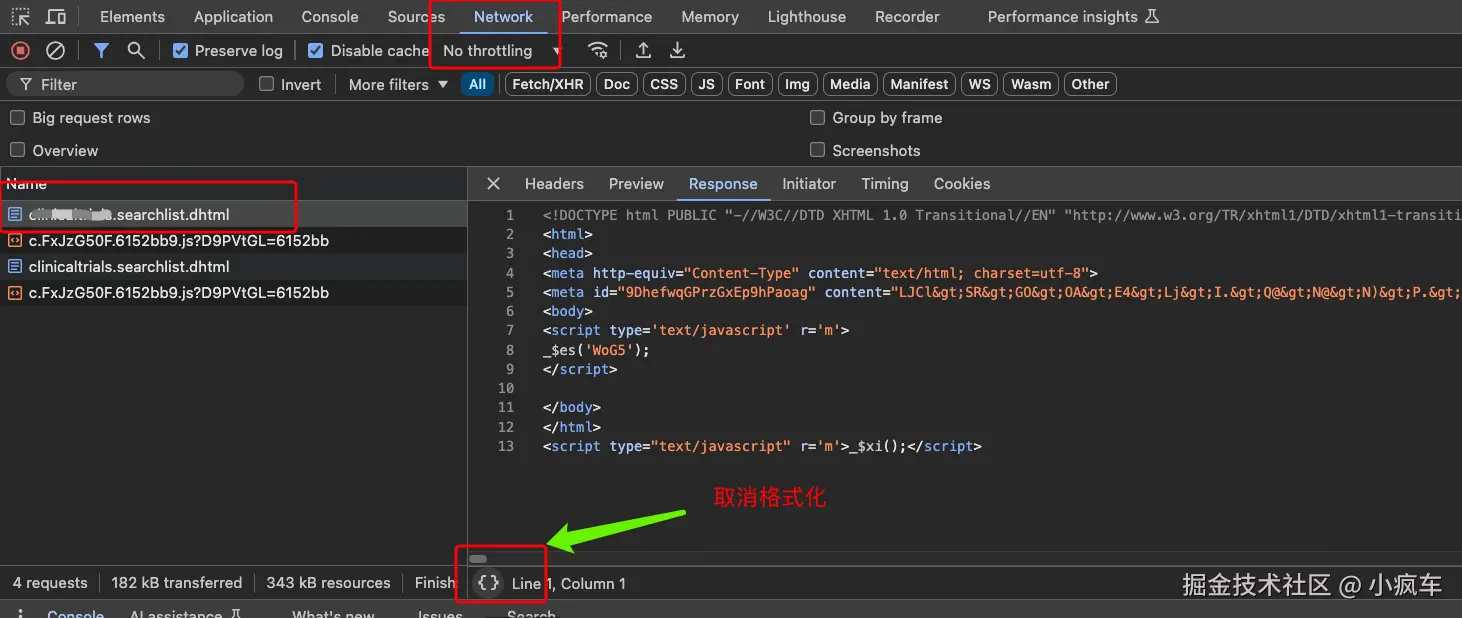Click the Name column header
Image resolution: width=1462 pixels, height=618 pixels.
[x=233, y=184]
